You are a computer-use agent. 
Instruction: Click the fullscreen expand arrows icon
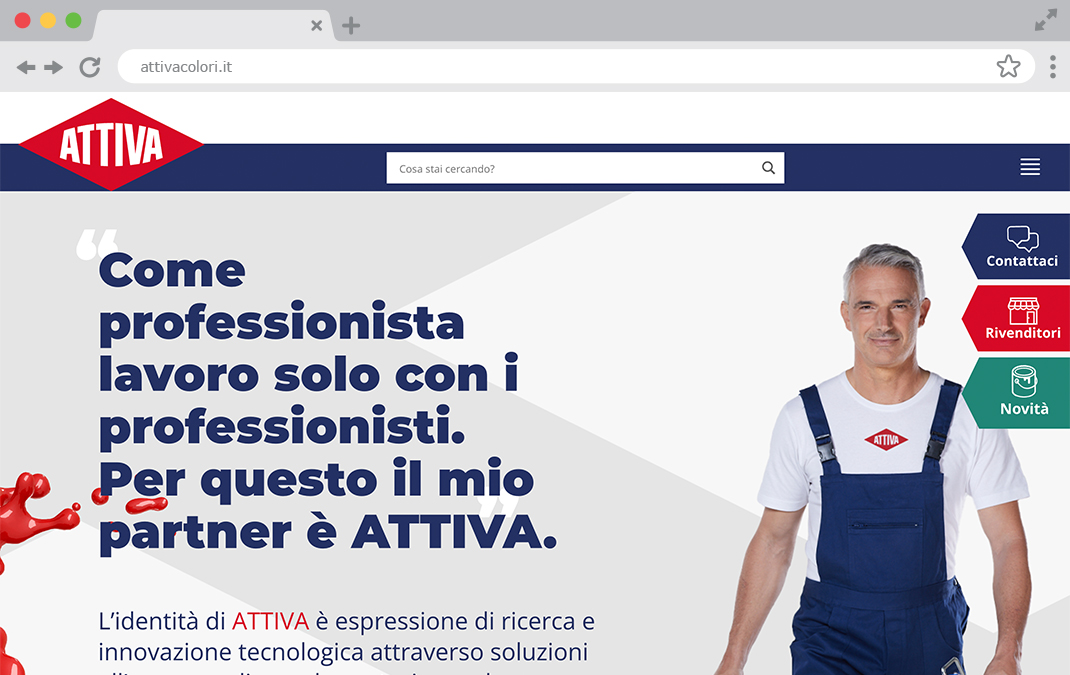(x=1045, y=20)
